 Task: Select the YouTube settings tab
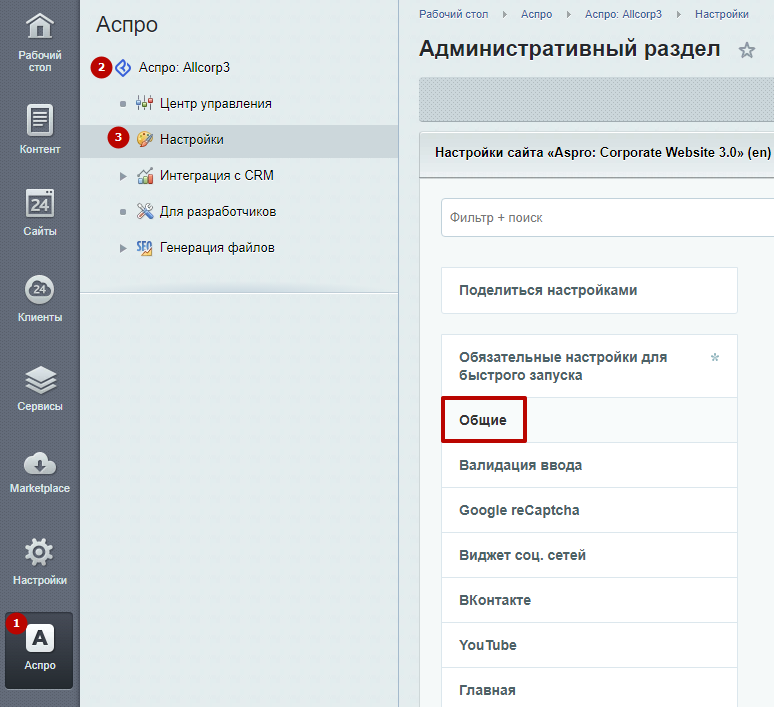pos(589,645)
